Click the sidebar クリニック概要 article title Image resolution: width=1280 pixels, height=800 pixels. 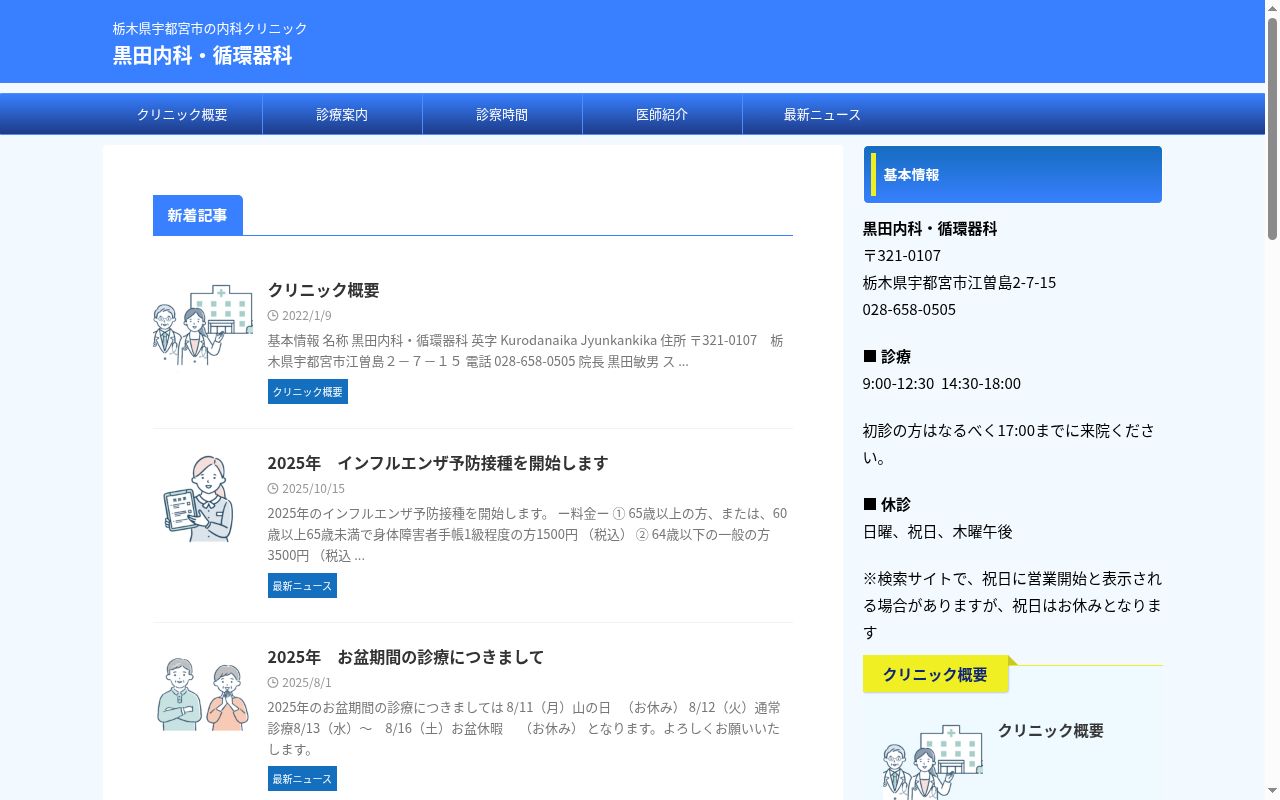1051,731
